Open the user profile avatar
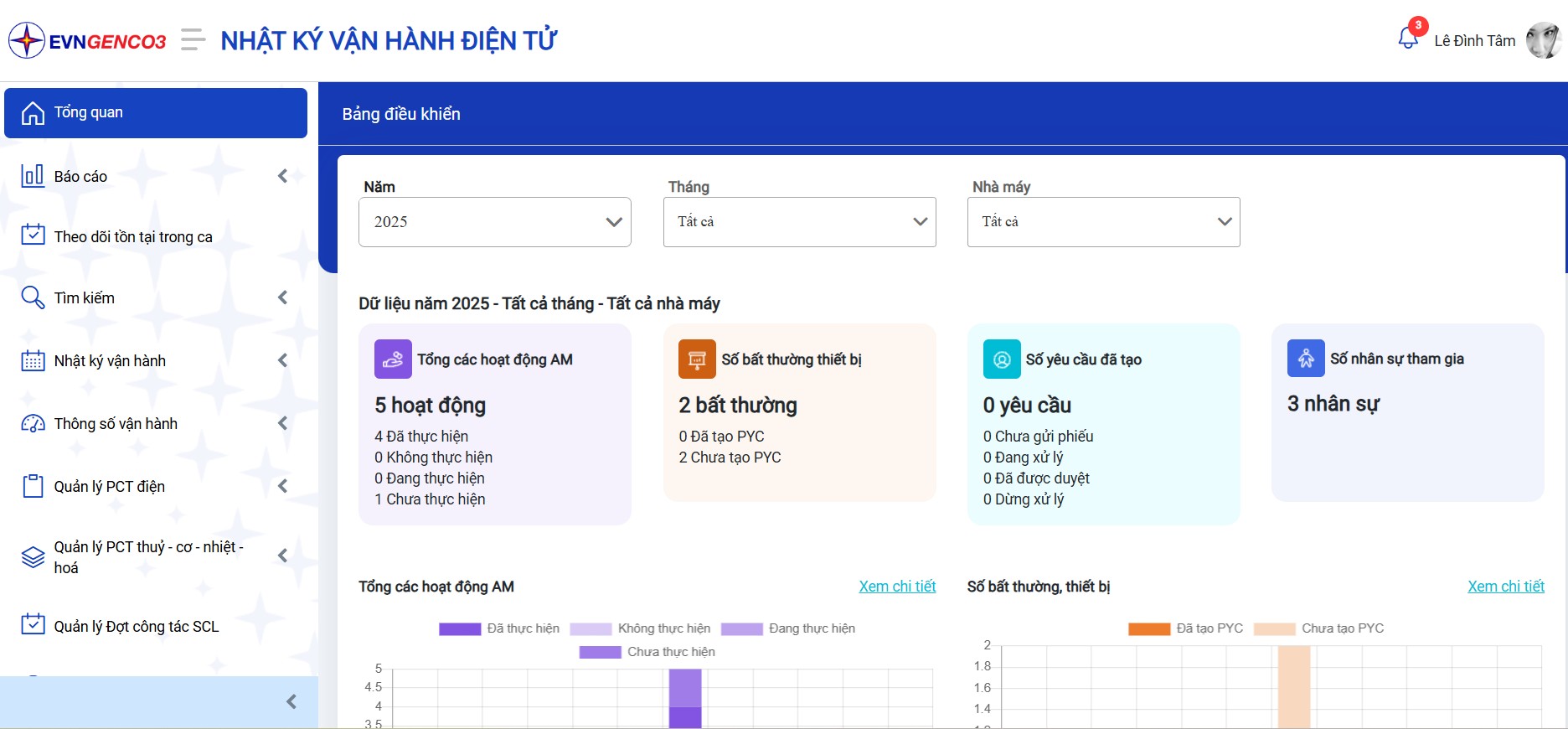 1543,40
